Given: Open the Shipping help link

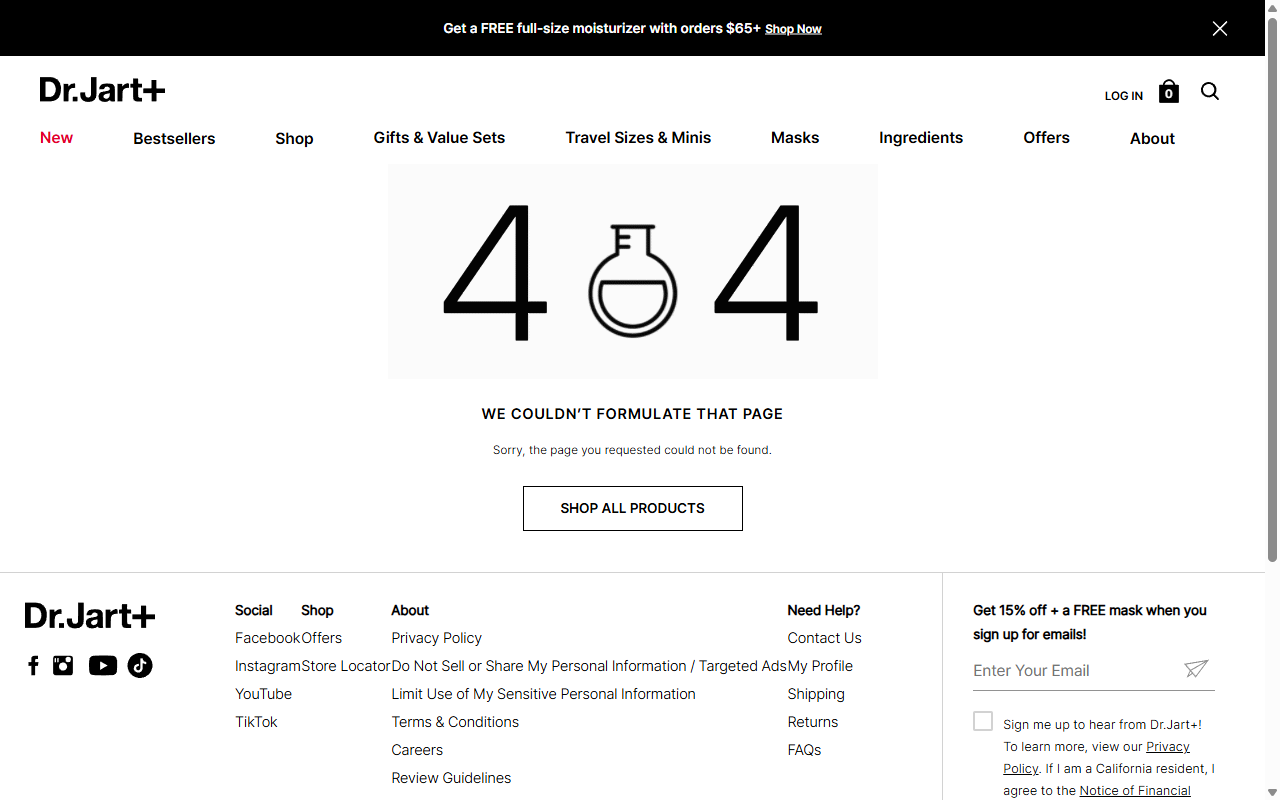Looking at the screenshot, I should tap(816, 694).
